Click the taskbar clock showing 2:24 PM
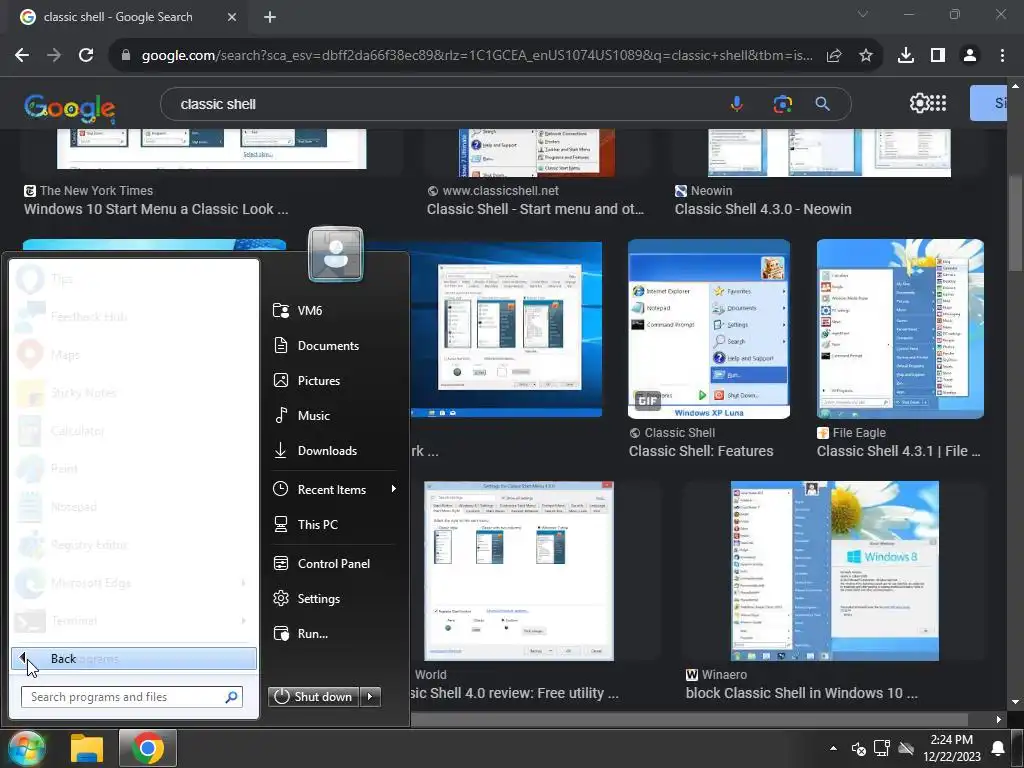The height and width of the screenshot is (768, 1024). coord(952,748)
